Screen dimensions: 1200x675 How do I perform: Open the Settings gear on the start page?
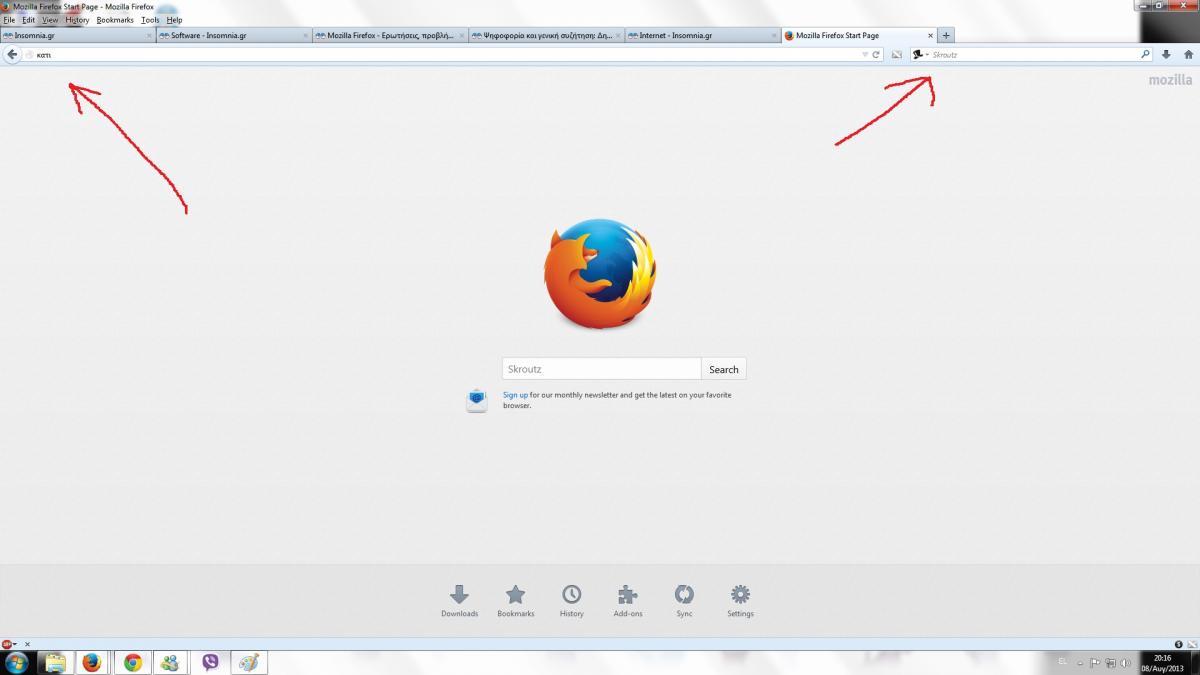740,600
